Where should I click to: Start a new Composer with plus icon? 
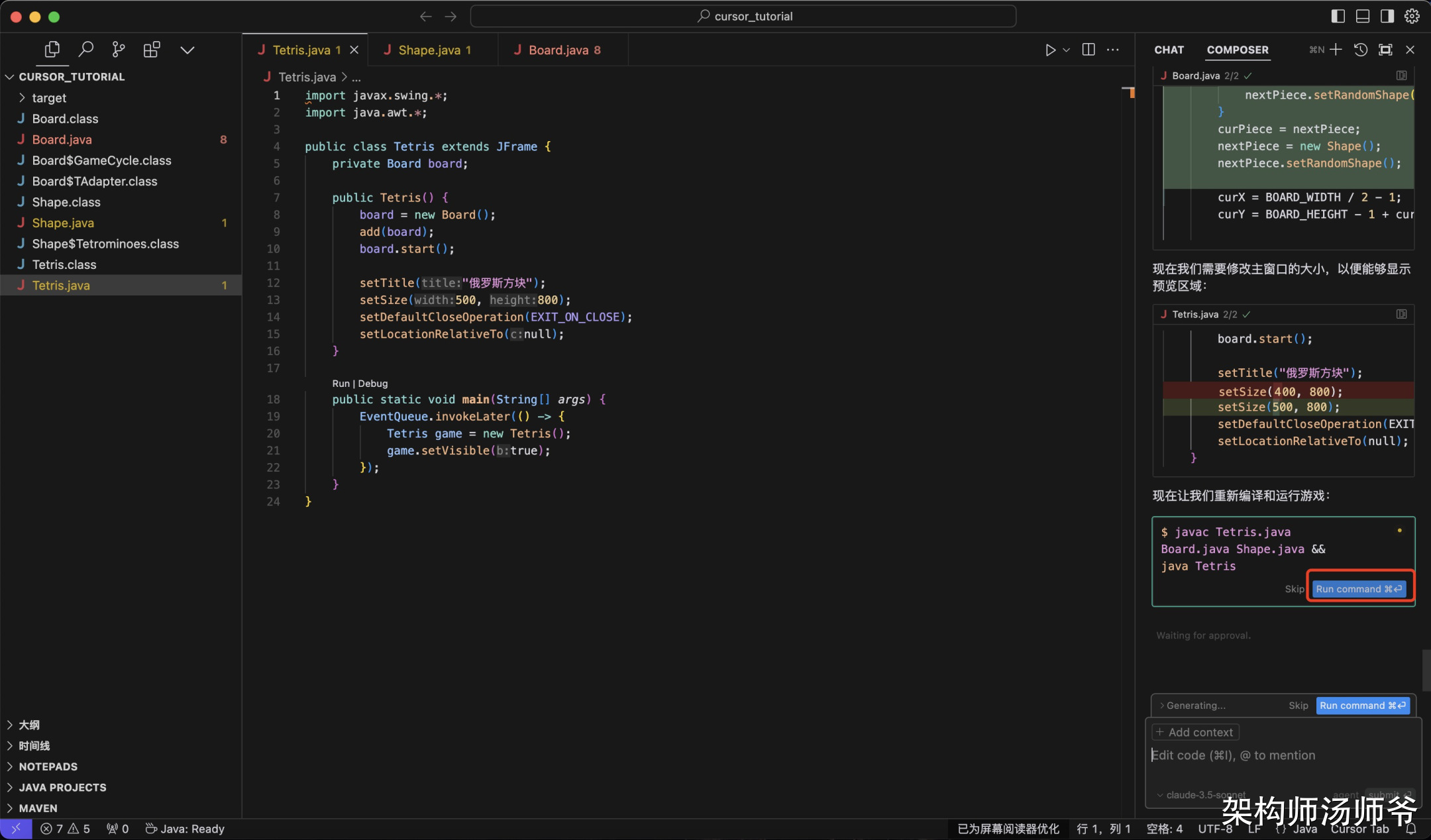(1336, 50)
